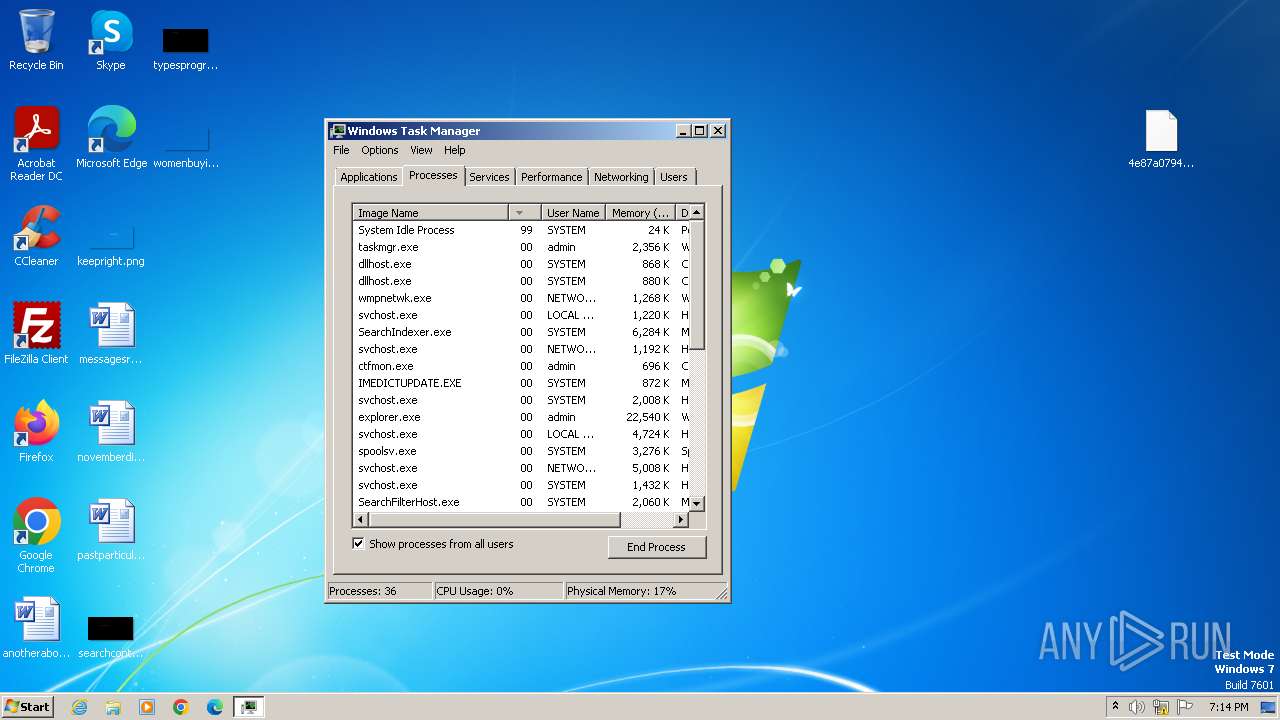Select the pastparticul... Word document
The height and width of the screenshot is (720, 1280).
[110, 529]
